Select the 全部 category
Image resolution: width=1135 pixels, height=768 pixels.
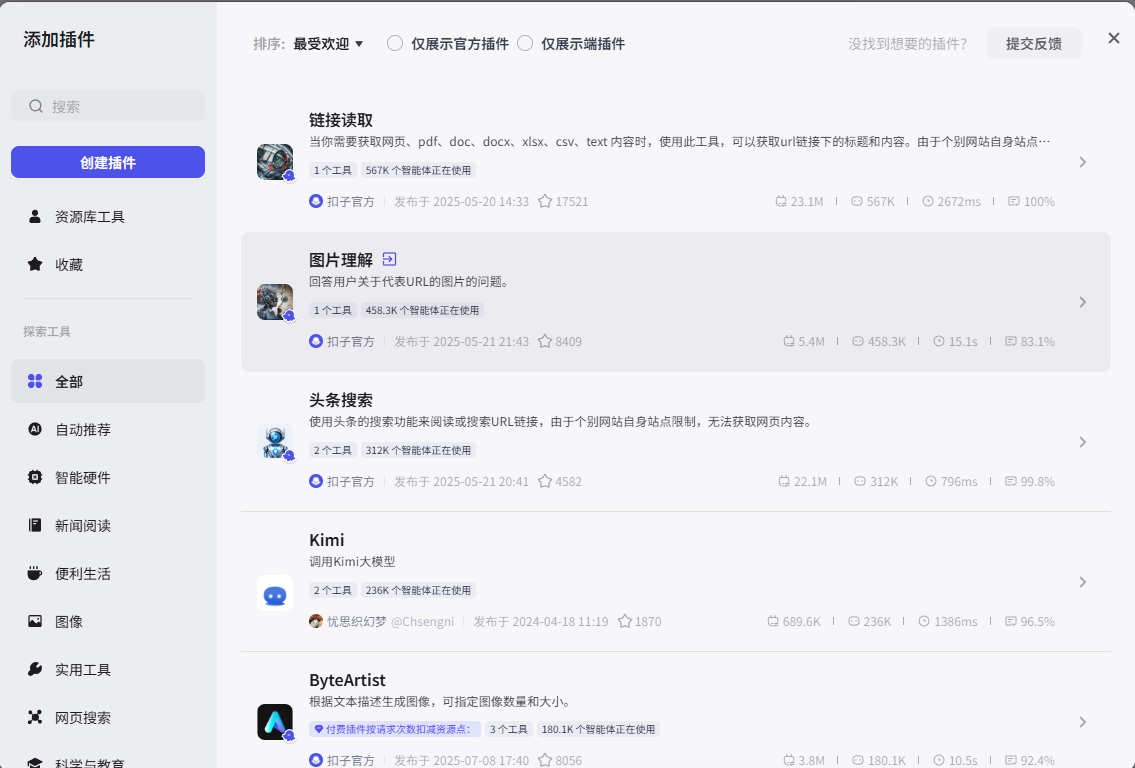(108, 381)
